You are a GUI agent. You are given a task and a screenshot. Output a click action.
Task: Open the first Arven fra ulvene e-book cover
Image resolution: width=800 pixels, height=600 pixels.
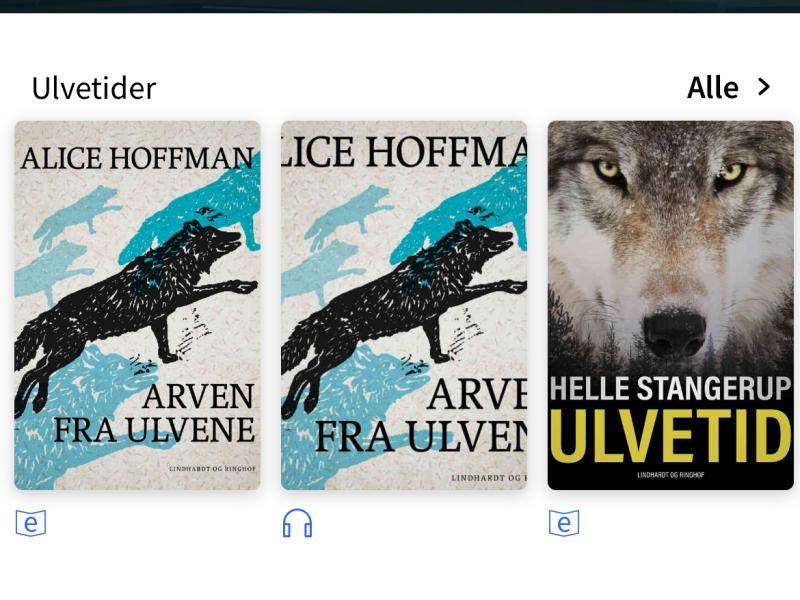pyautogui.click(x=137, y=305)
